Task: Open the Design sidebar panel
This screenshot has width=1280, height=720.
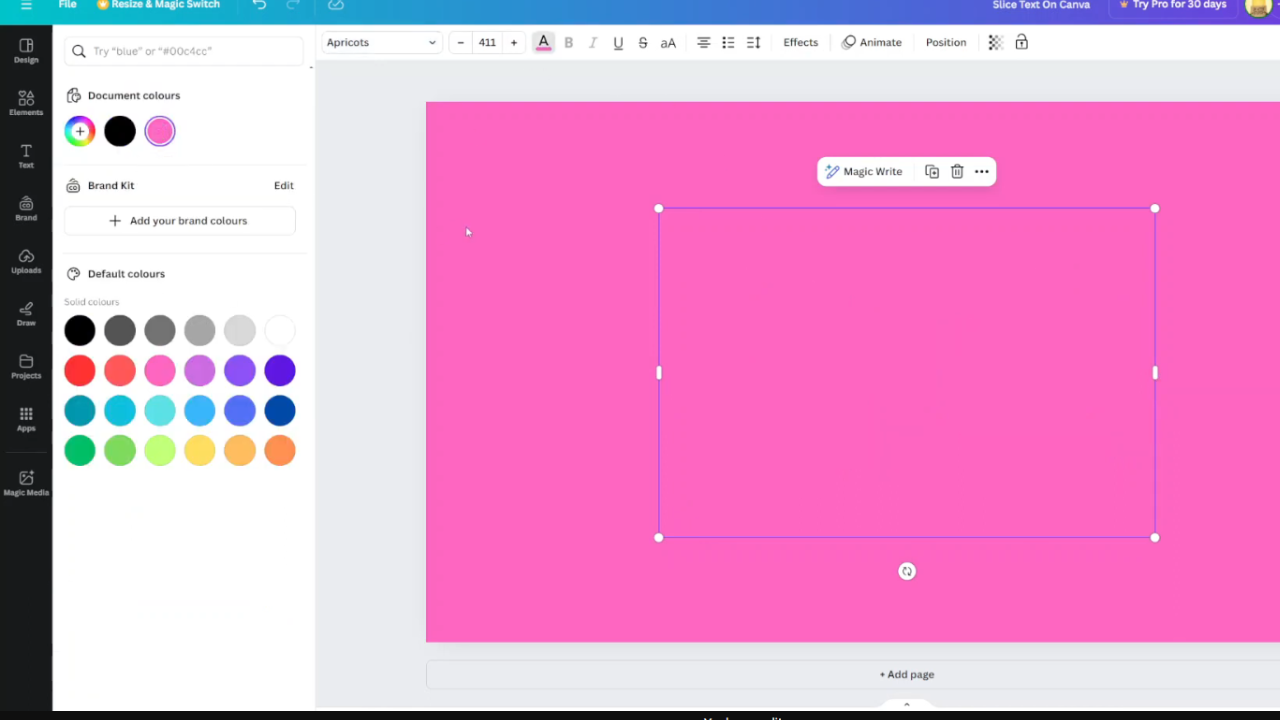Action: point(26,51)
